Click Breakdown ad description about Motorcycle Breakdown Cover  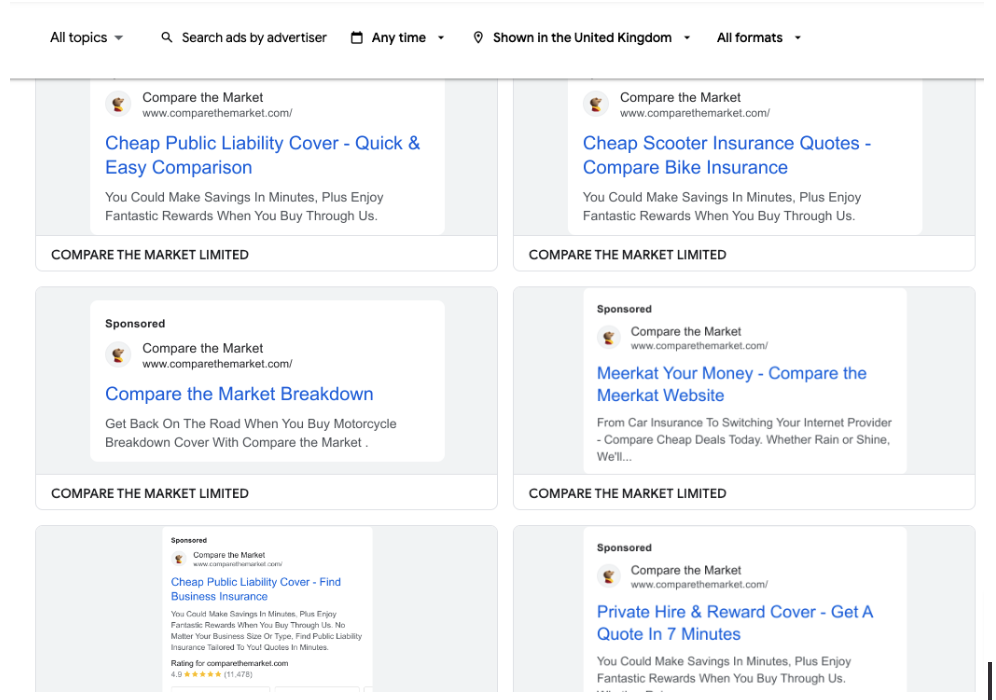250,433
